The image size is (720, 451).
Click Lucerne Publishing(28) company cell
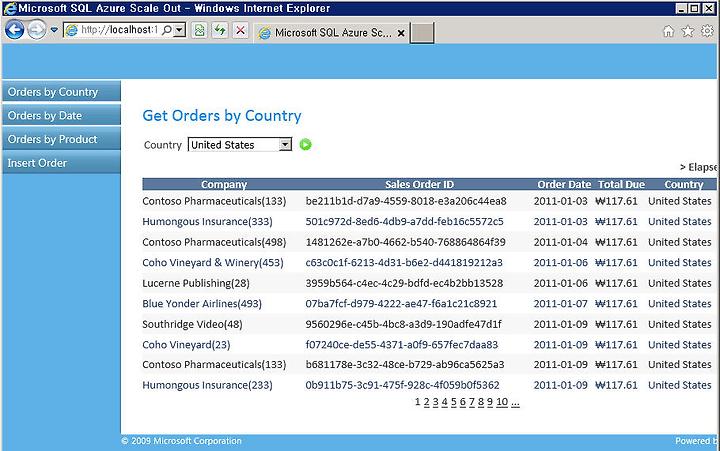click(196, 283)
